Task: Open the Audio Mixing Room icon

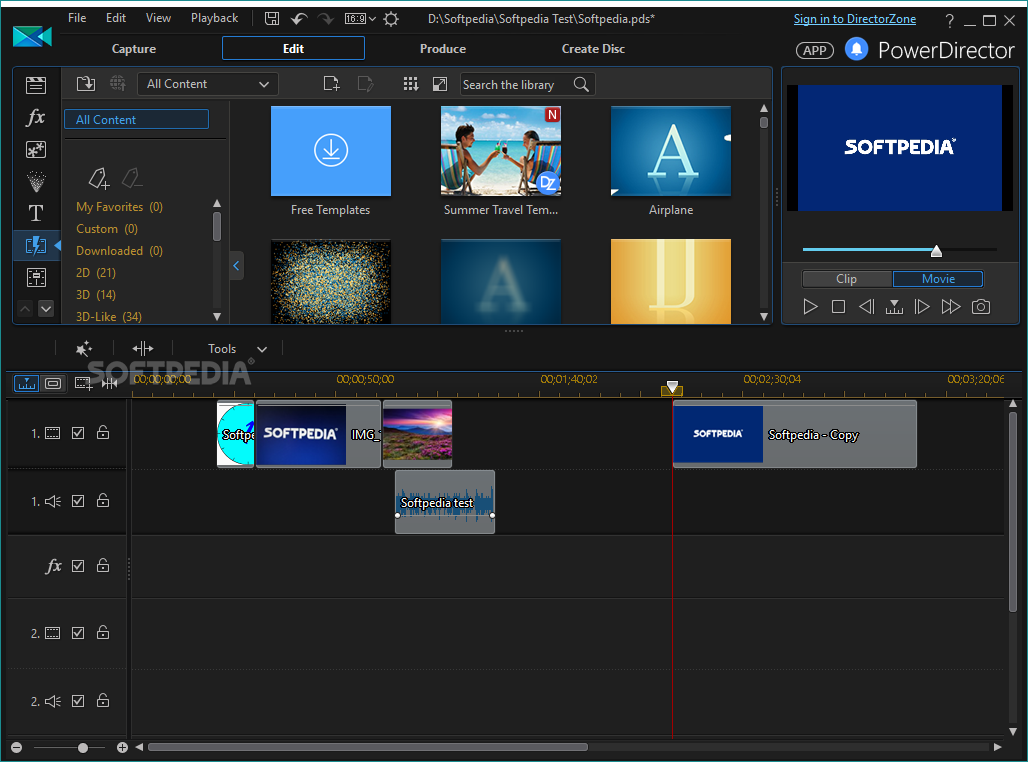Action: (x=36, y=277)
